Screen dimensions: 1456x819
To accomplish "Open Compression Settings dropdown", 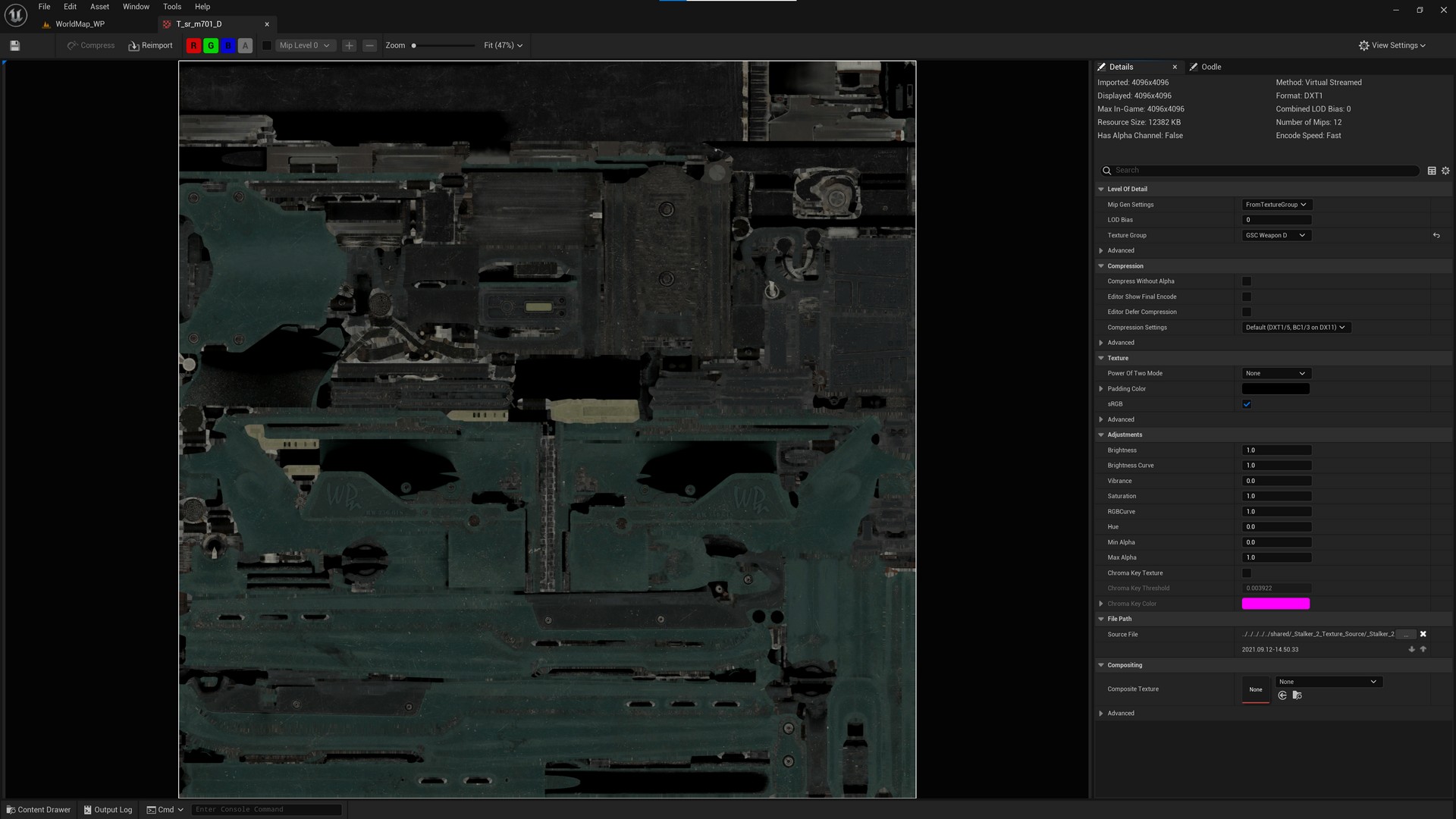I will [x=1295, y=328].
